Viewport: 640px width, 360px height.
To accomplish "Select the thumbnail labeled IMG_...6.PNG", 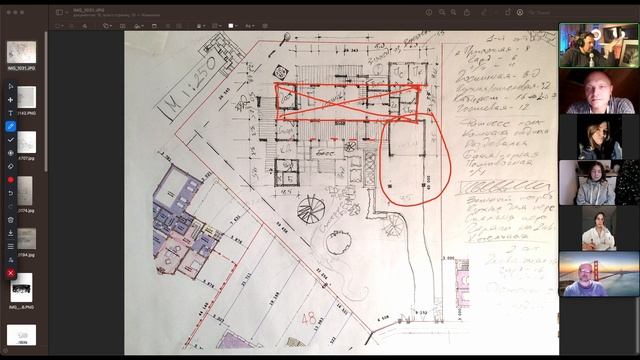I will coord(21,288).
